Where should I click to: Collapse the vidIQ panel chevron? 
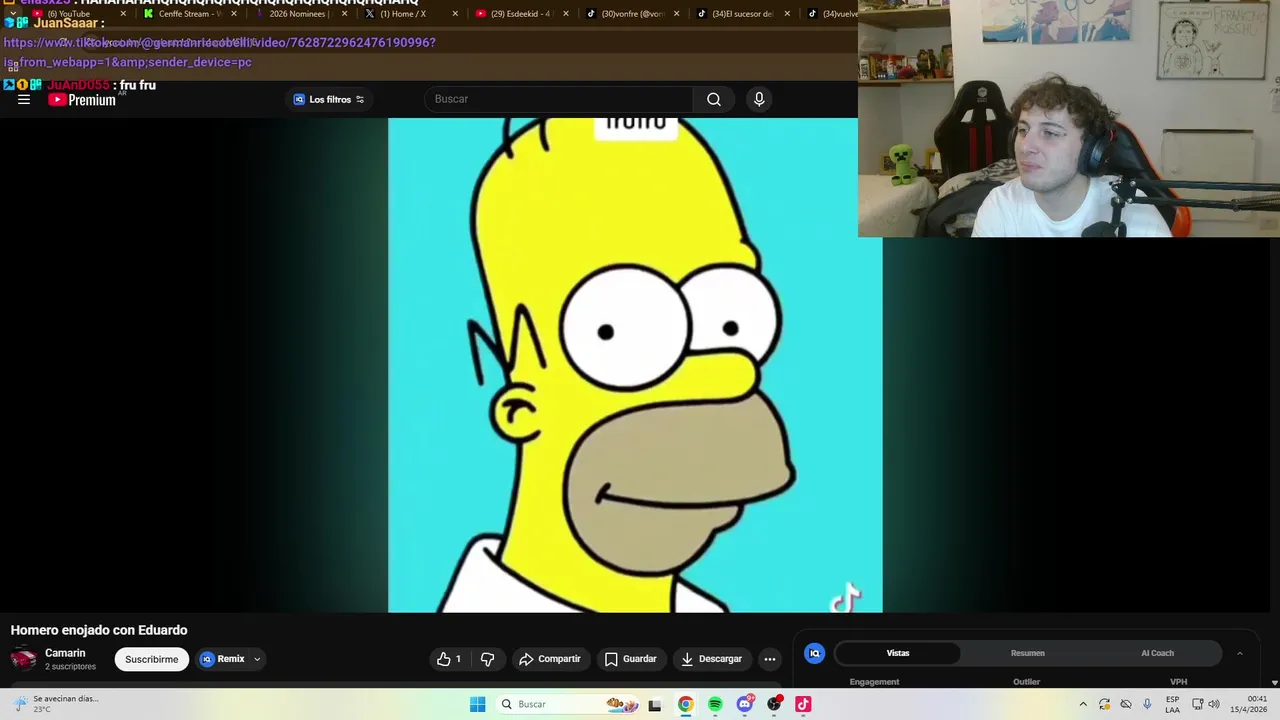[1240, 653]
